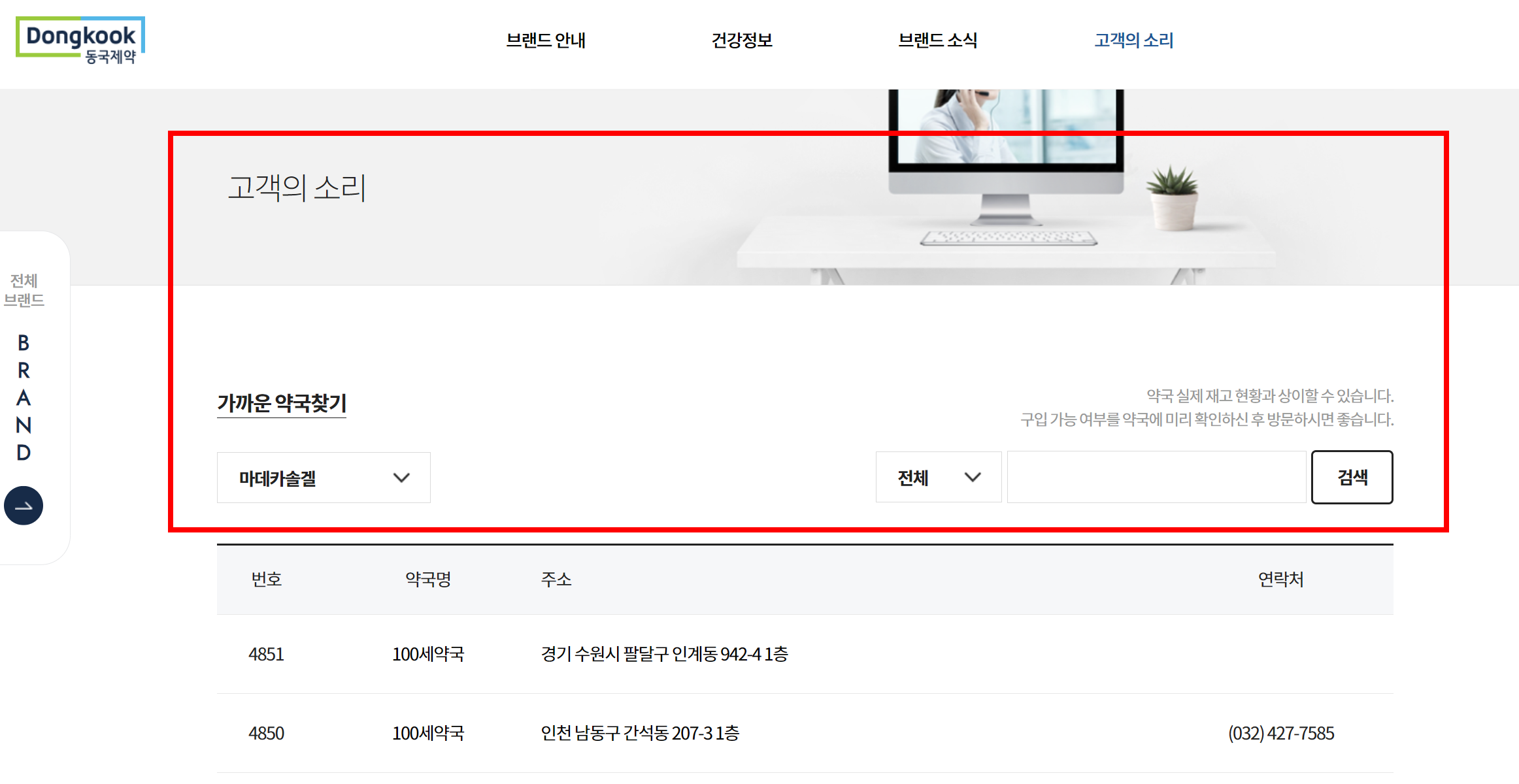Click address 인천 남동구 간석동 207-3 1층
This screenshot has height=784, width=1519.
(640, 733)
